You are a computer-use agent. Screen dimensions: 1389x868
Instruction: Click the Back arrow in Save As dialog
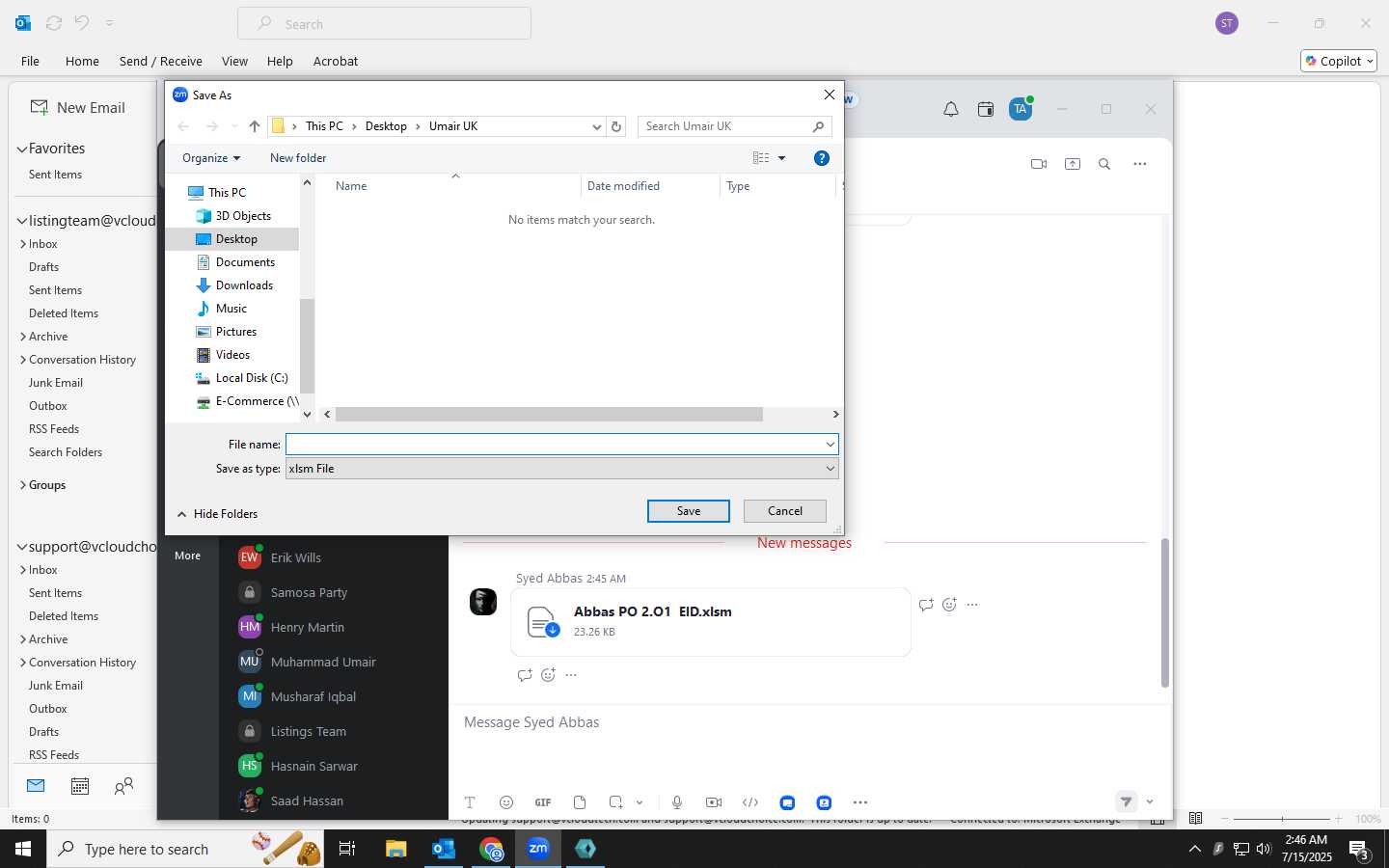coord(183,126)
